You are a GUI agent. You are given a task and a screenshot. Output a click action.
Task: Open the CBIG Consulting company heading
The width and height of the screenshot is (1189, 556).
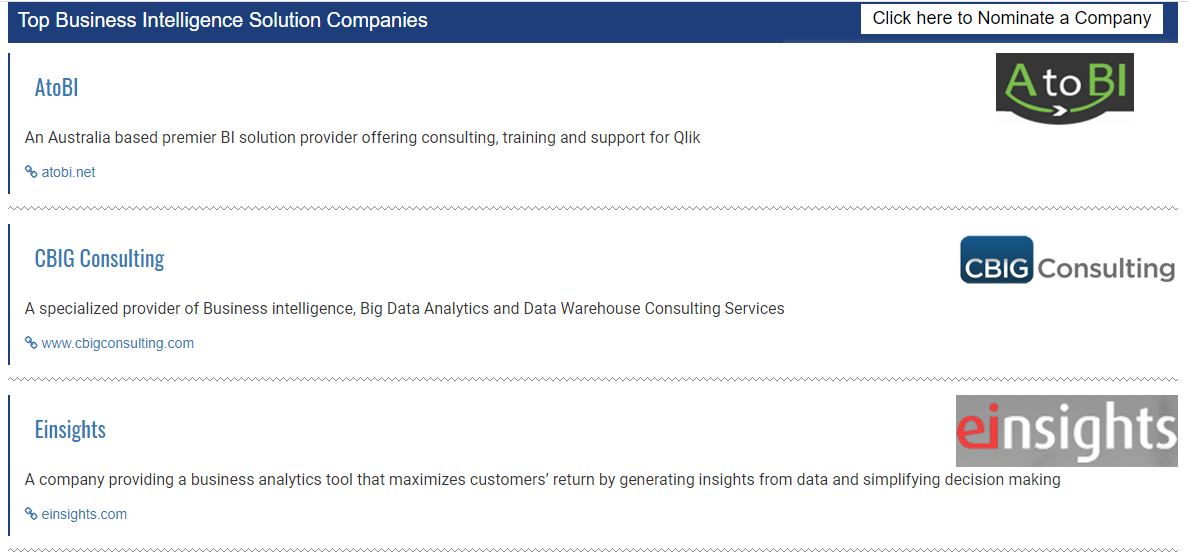coord(99,259)
